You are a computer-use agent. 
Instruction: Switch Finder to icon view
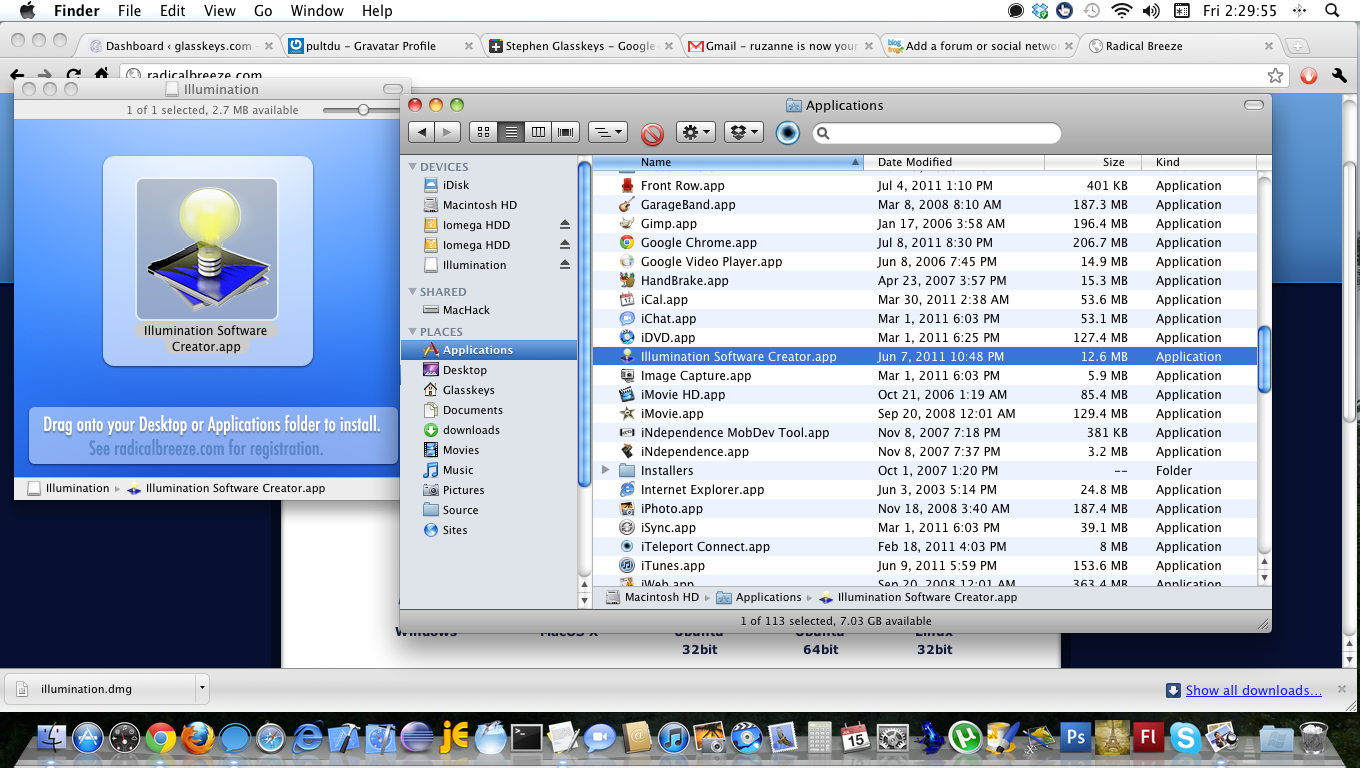pyautogui.click(x=483, y=132)
